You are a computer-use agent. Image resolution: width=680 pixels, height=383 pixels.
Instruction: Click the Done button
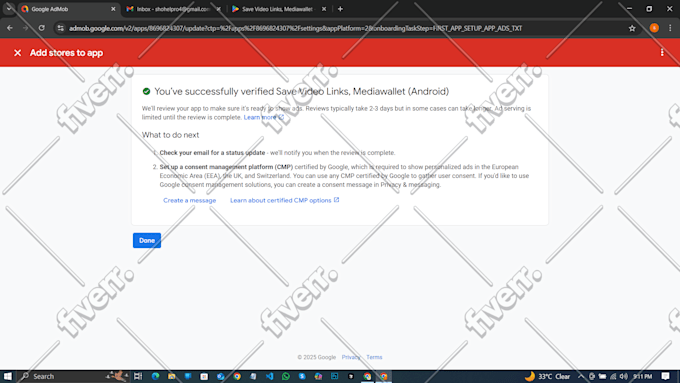[147, 240]
